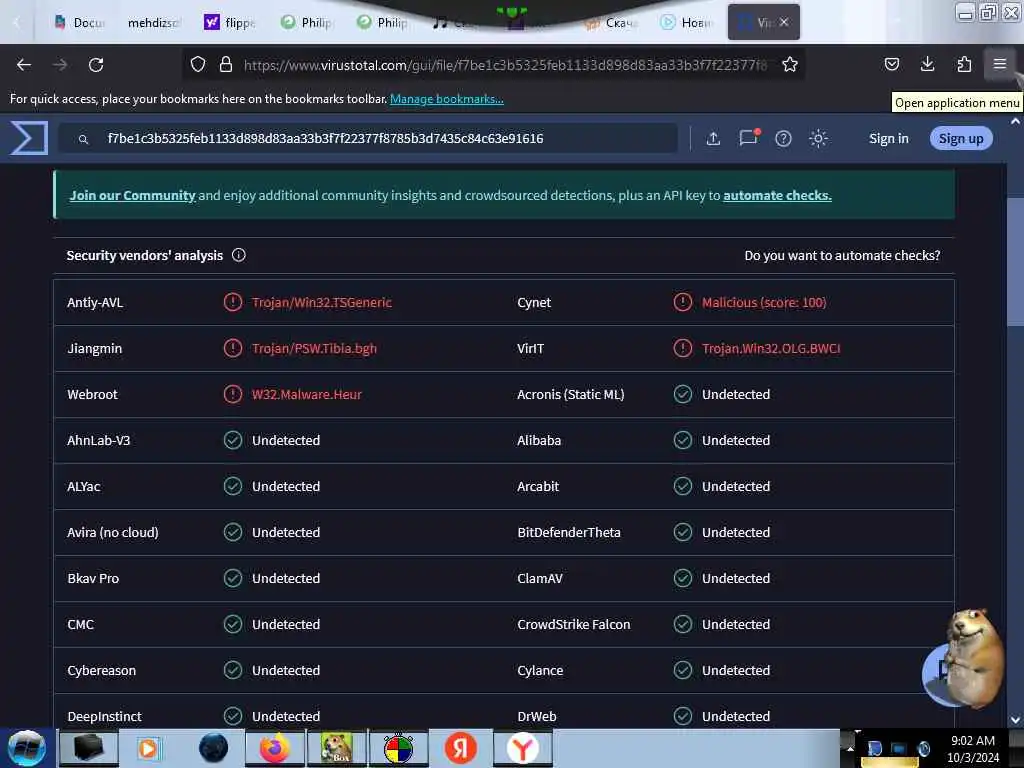Open Firefox from the taskbar

pyautogui.click(x=274, y=748)
